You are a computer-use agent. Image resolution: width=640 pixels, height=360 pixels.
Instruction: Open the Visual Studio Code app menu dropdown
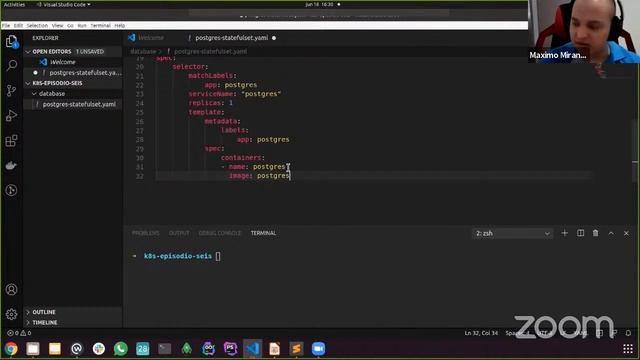pos(64,4)
